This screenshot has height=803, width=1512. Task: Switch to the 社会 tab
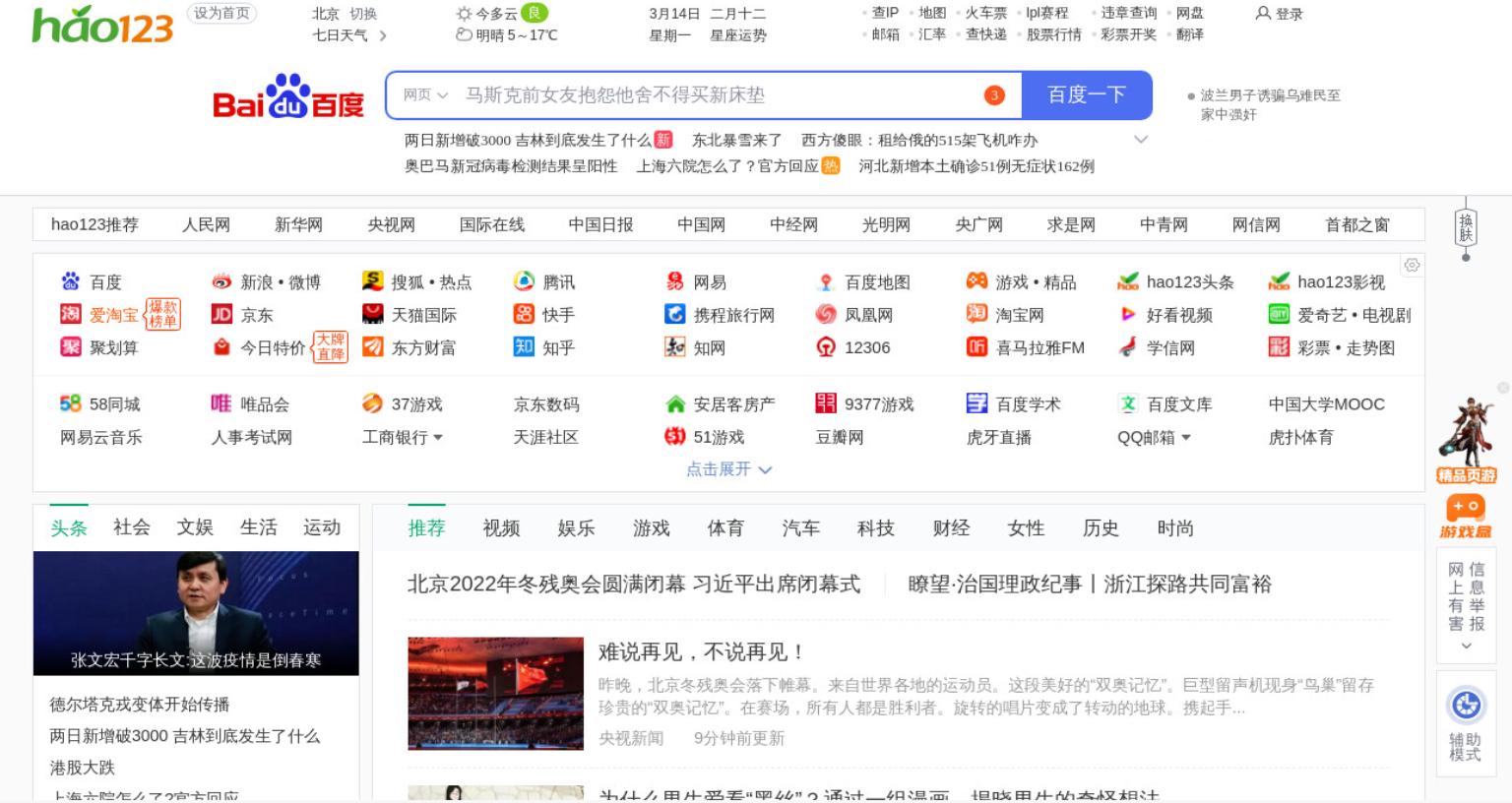click(132, 527)
